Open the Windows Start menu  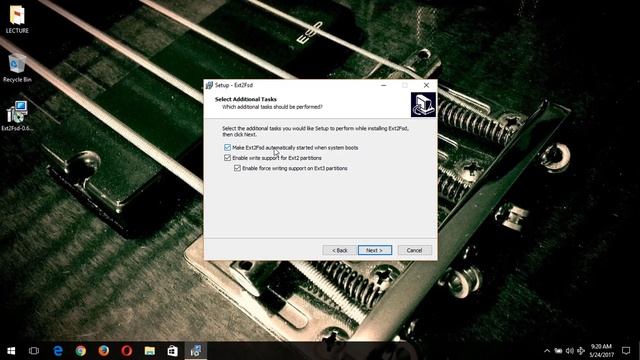point(11,351)
